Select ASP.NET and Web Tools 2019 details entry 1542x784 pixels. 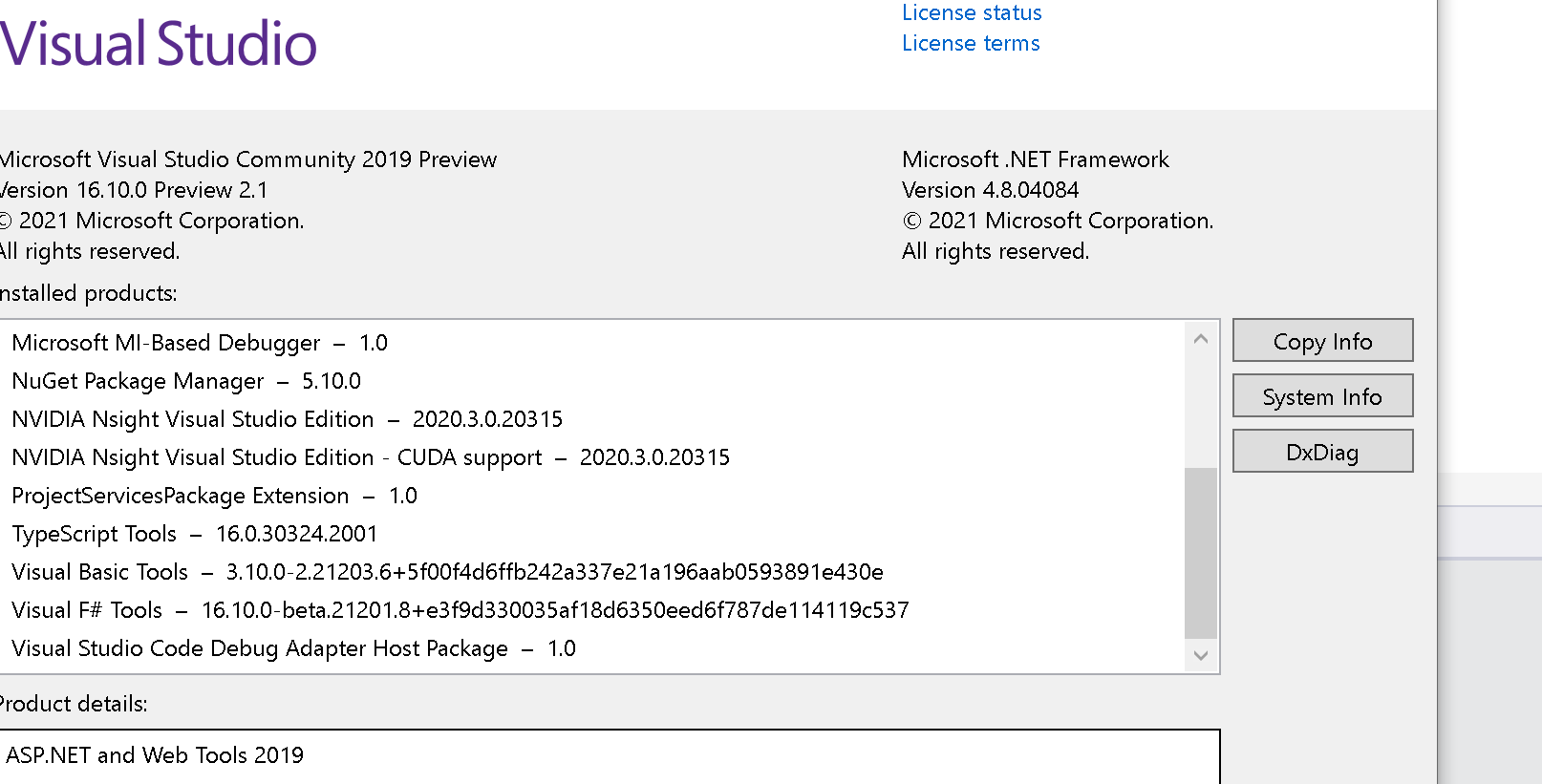click(x=157, y=754)
